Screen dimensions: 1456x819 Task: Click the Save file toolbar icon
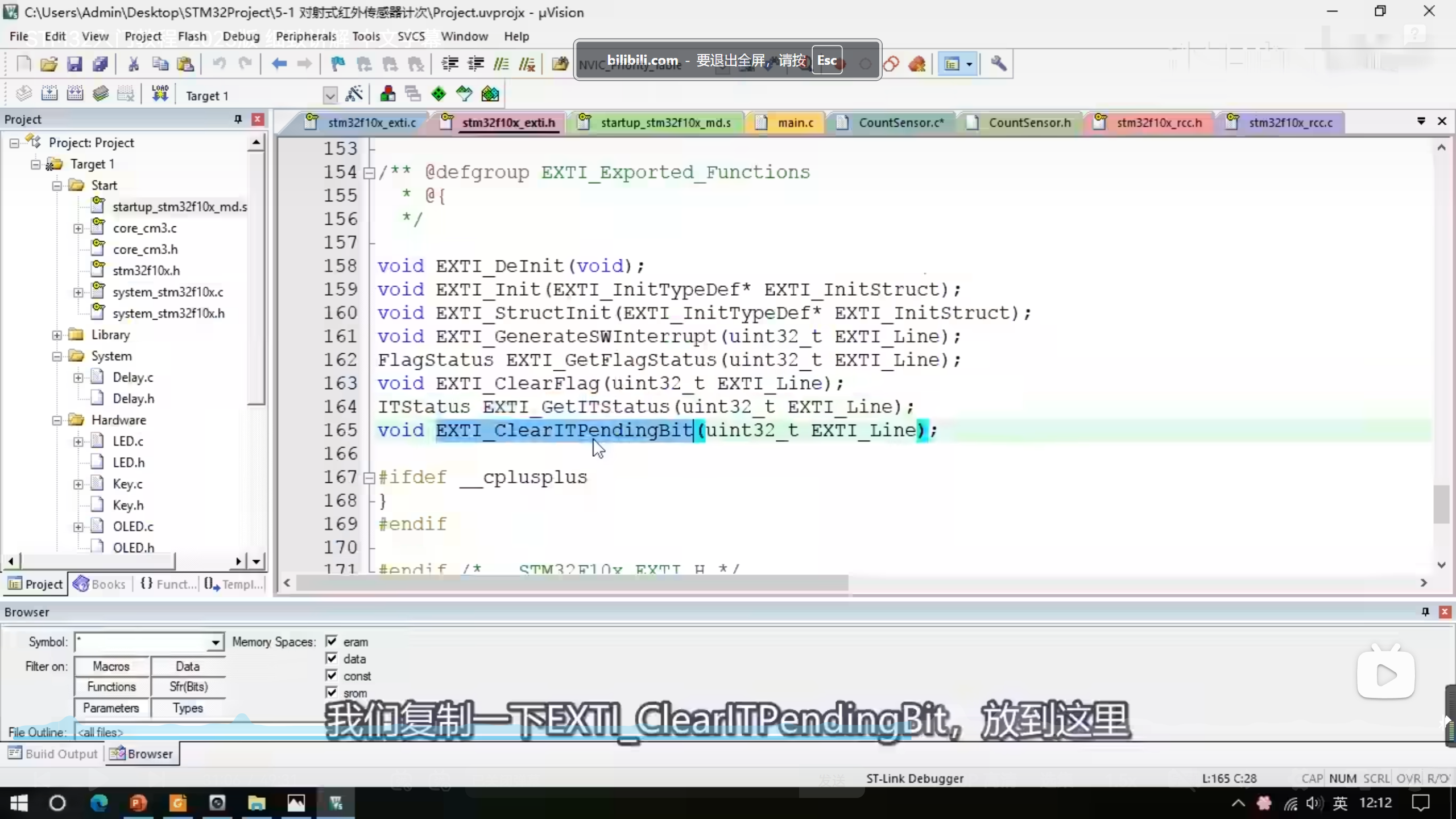tap(75, 64)
